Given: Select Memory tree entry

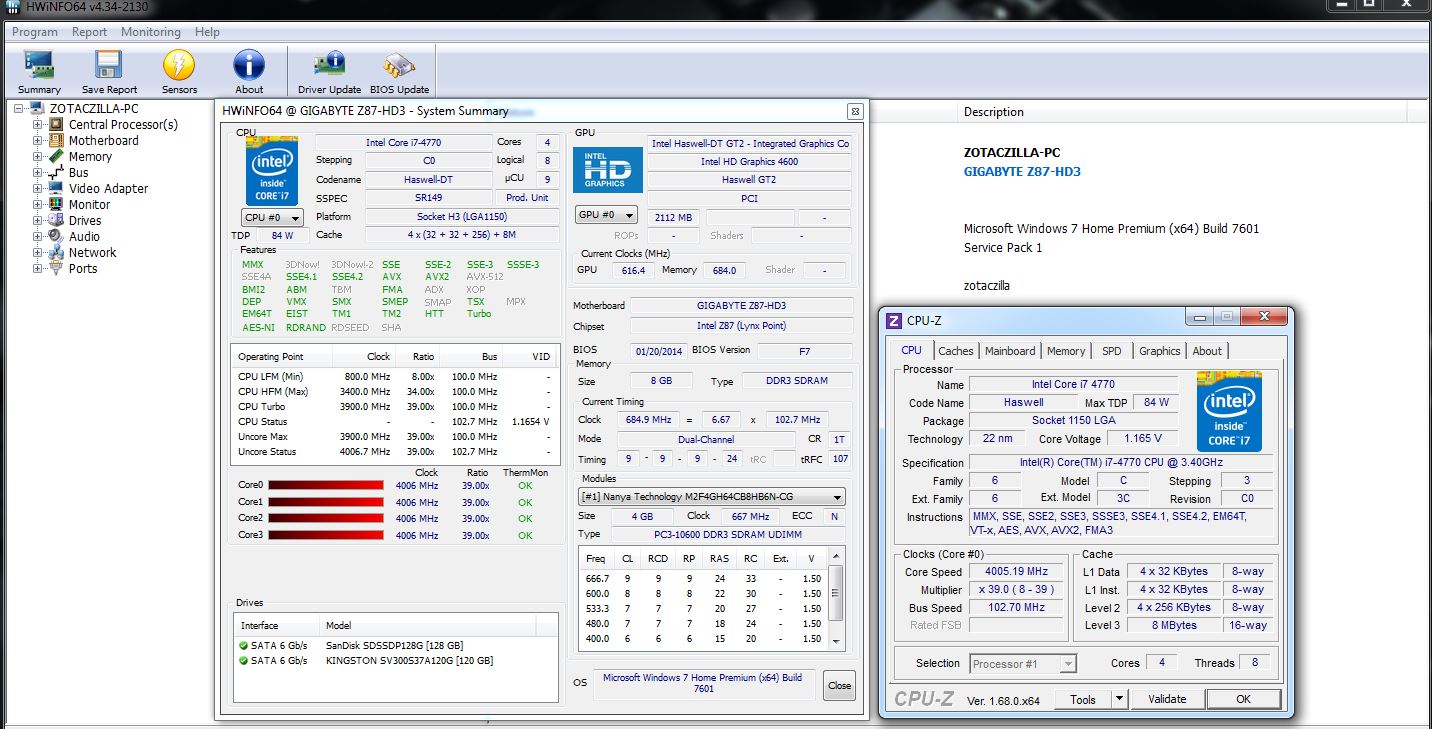Looking at the screenshot, I should point(90,157).
